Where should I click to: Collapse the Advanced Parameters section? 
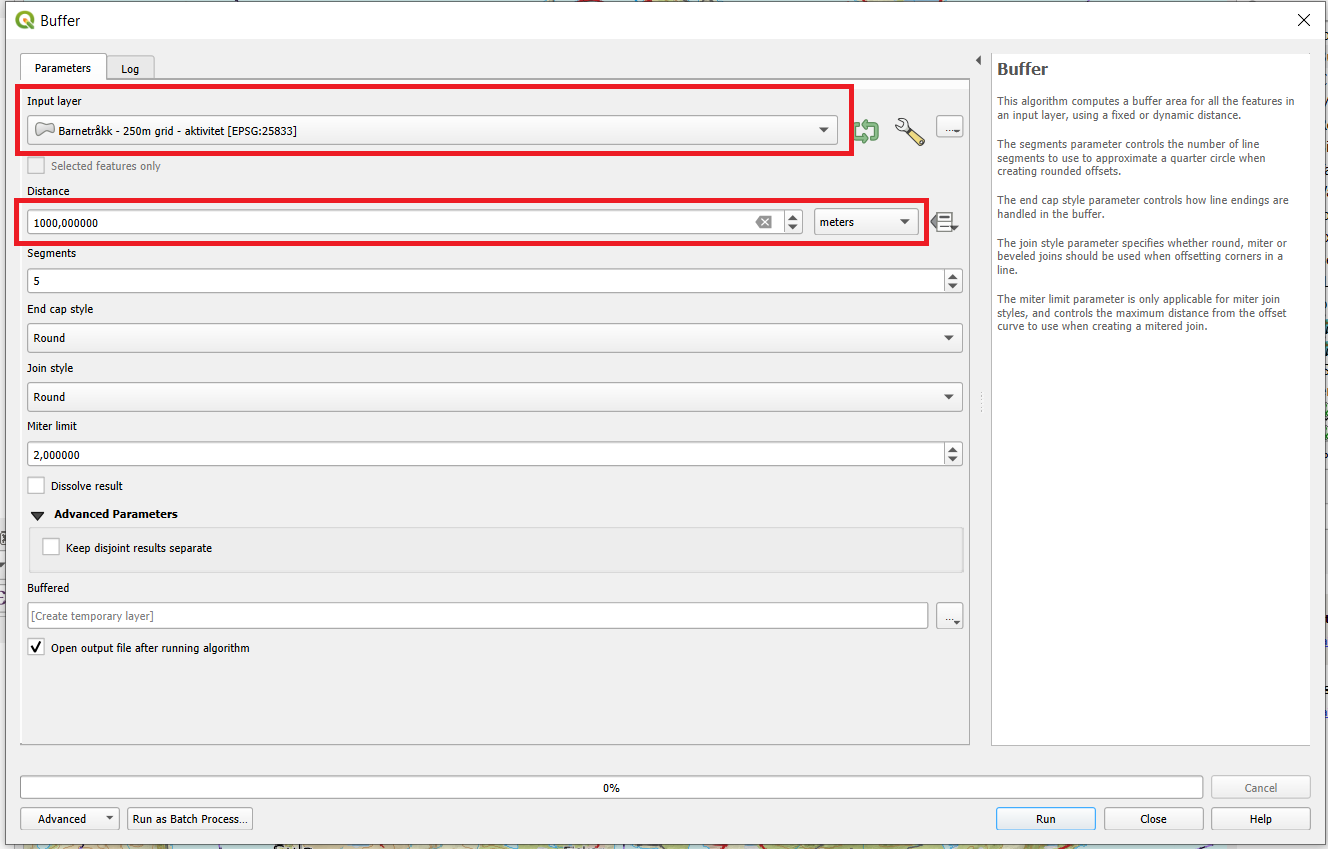[38, 515]
